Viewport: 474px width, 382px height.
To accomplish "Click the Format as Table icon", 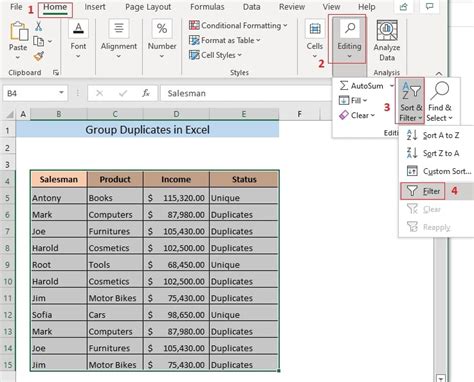I will pyautogui.click(x=194, y=40).
